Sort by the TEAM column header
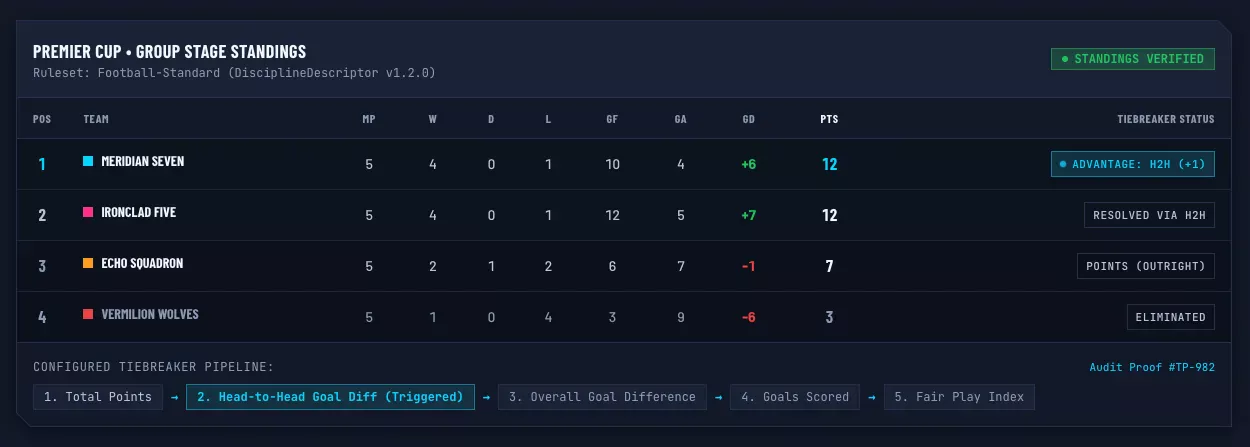 [96, 119]
